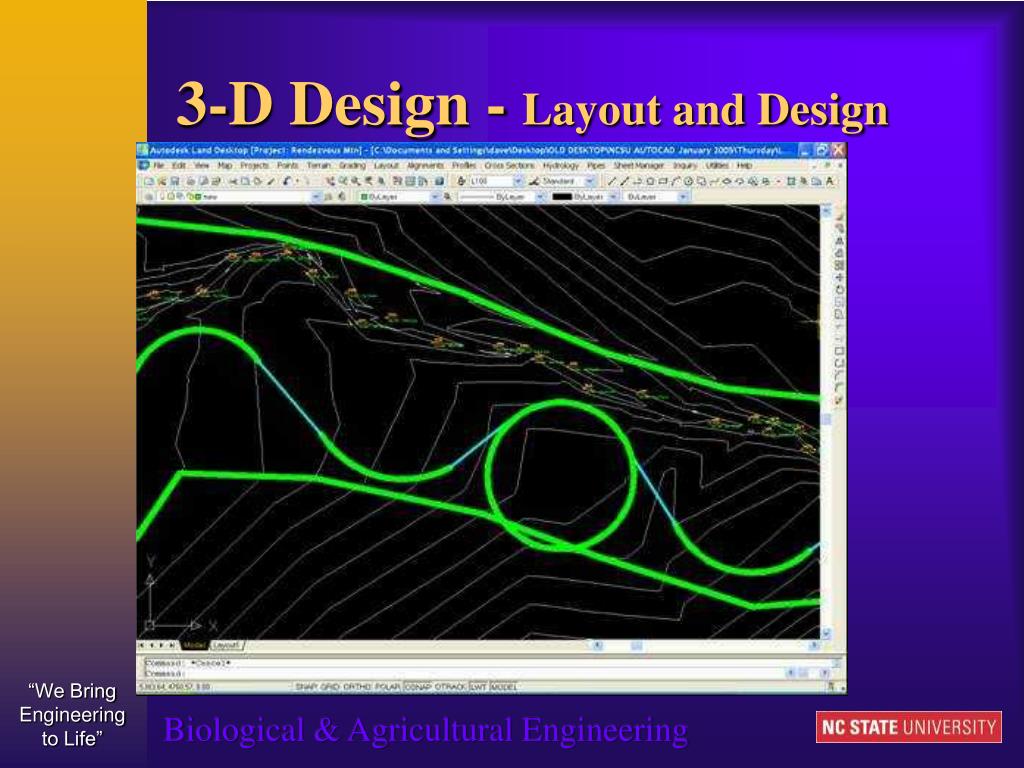Click the Text Style brush icon beside Standard
The image size is (1024, 768).
click(x=534, y=181)
